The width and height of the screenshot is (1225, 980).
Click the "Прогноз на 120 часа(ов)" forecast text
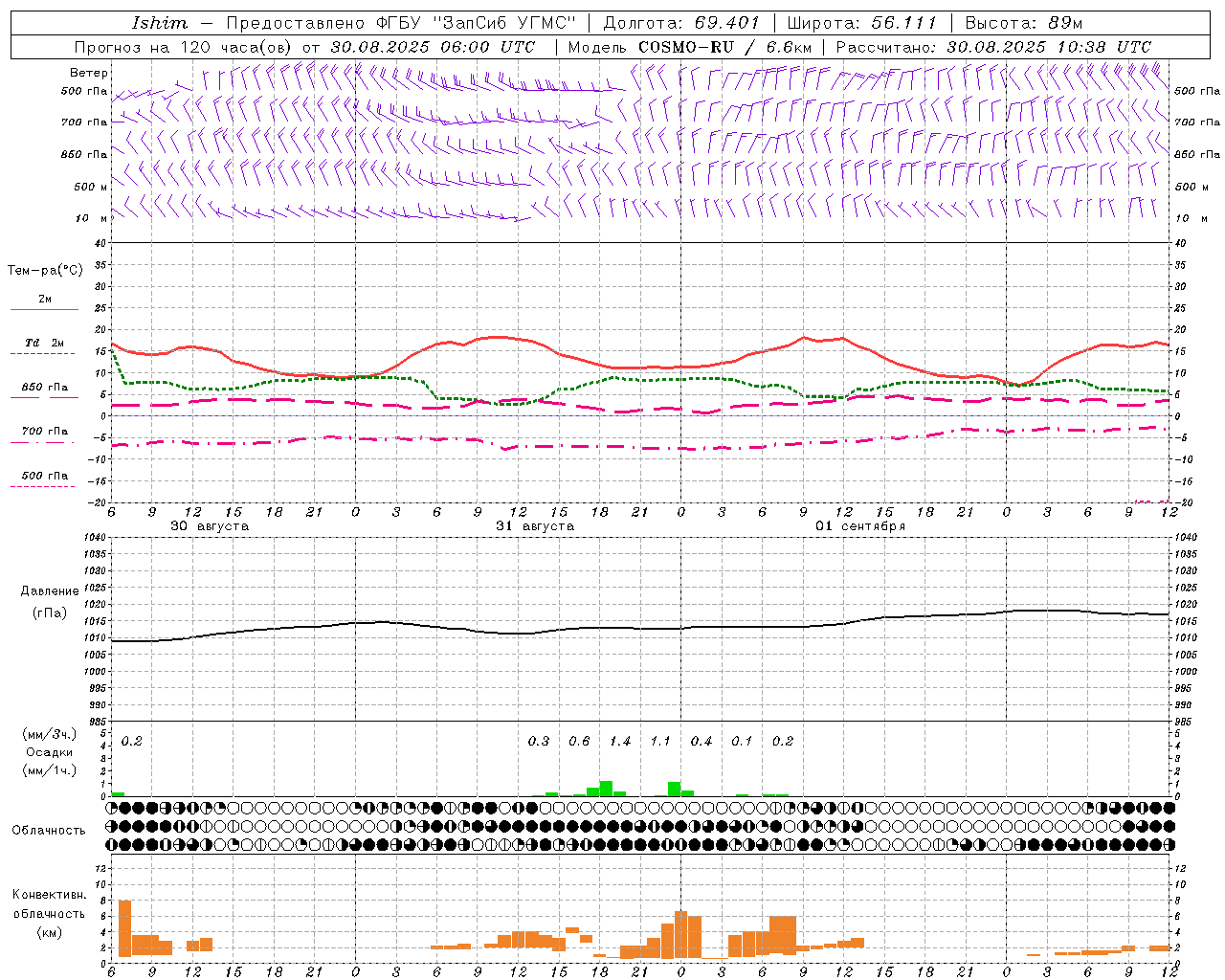point(185,47)
